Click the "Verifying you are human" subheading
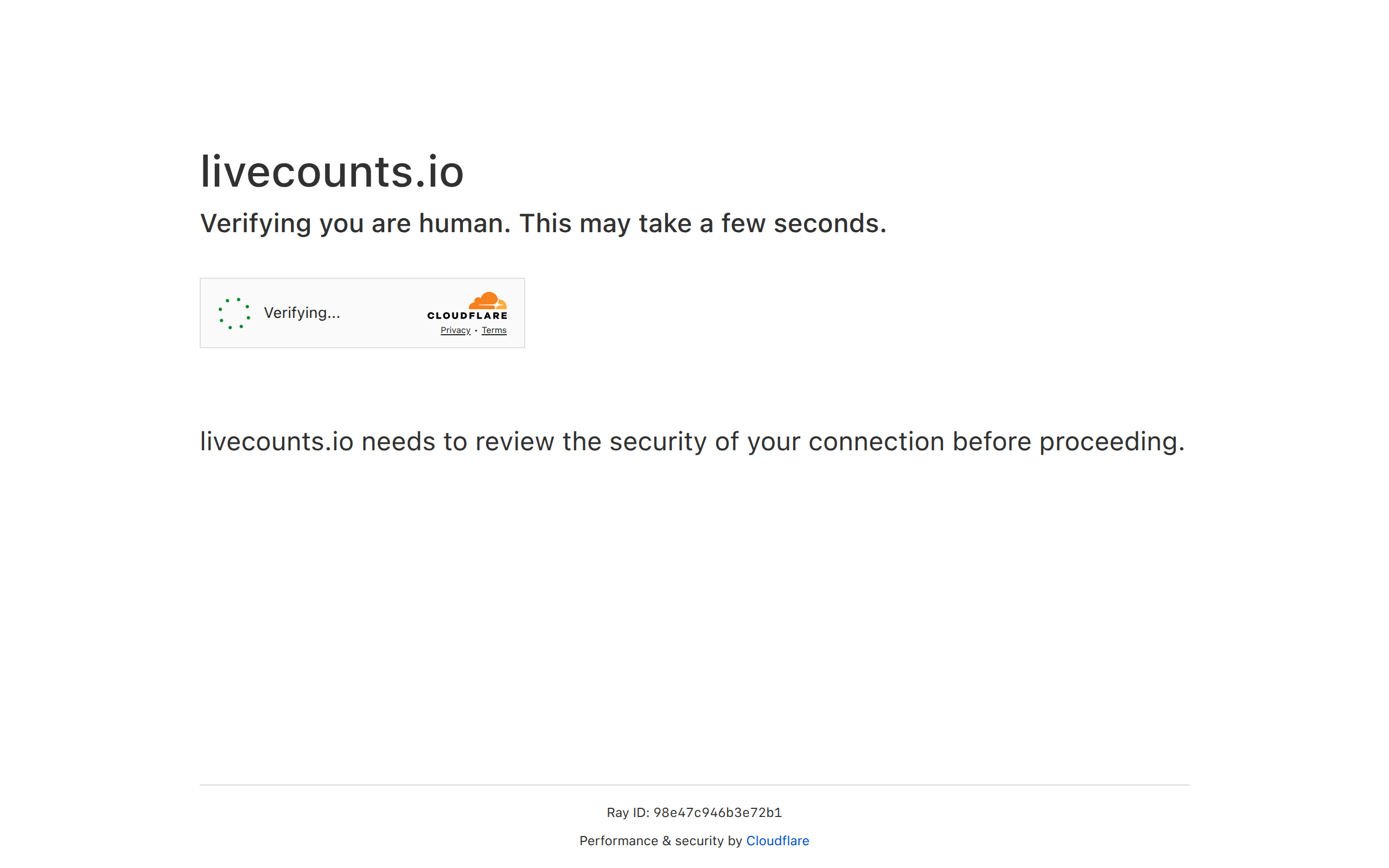 543,224
